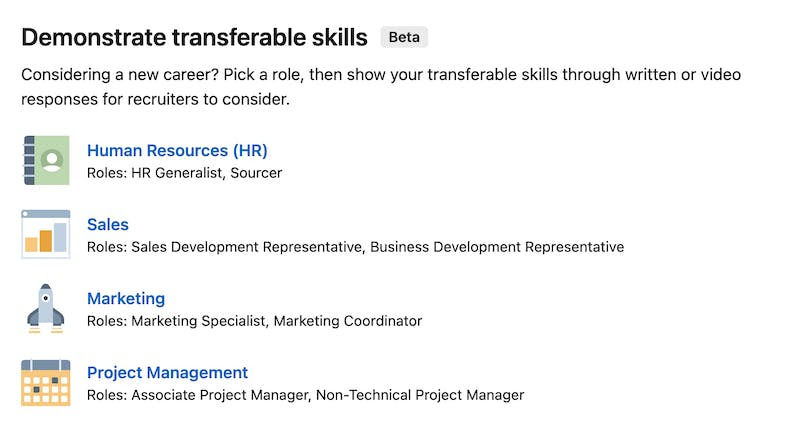Click 'responses for recruiters to consider' text
The image size is (800, 439).
[155, 99]
